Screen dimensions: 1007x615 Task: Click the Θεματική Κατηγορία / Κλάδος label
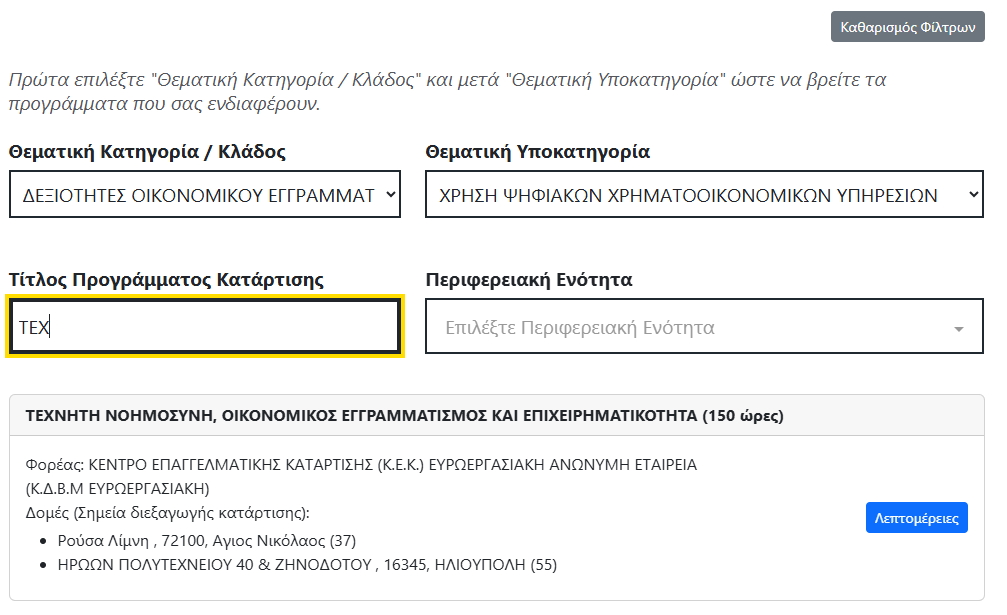click(x=147, y=152)
